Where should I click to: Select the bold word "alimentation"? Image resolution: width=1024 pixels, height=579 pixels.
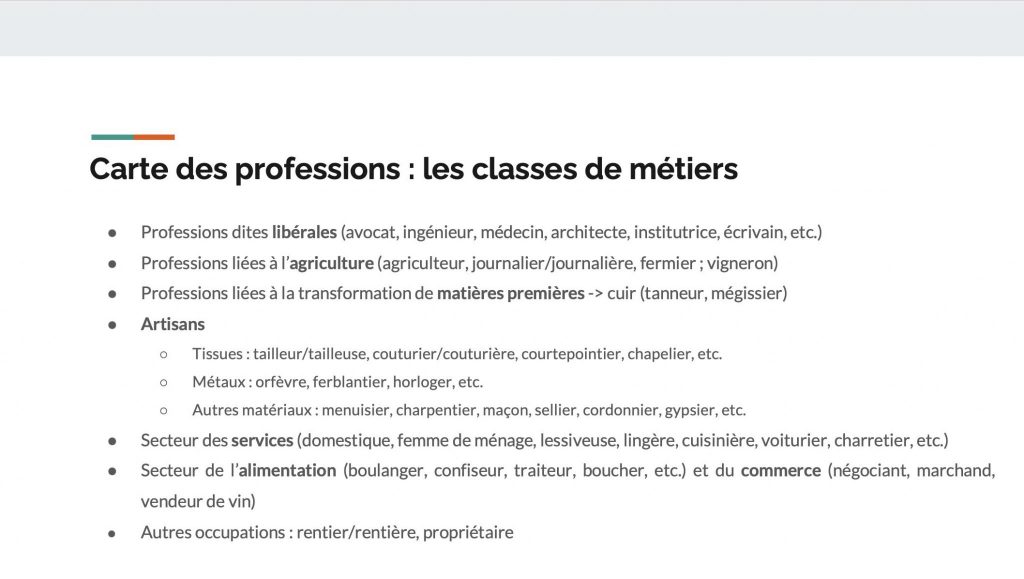[x=287, y=470]
